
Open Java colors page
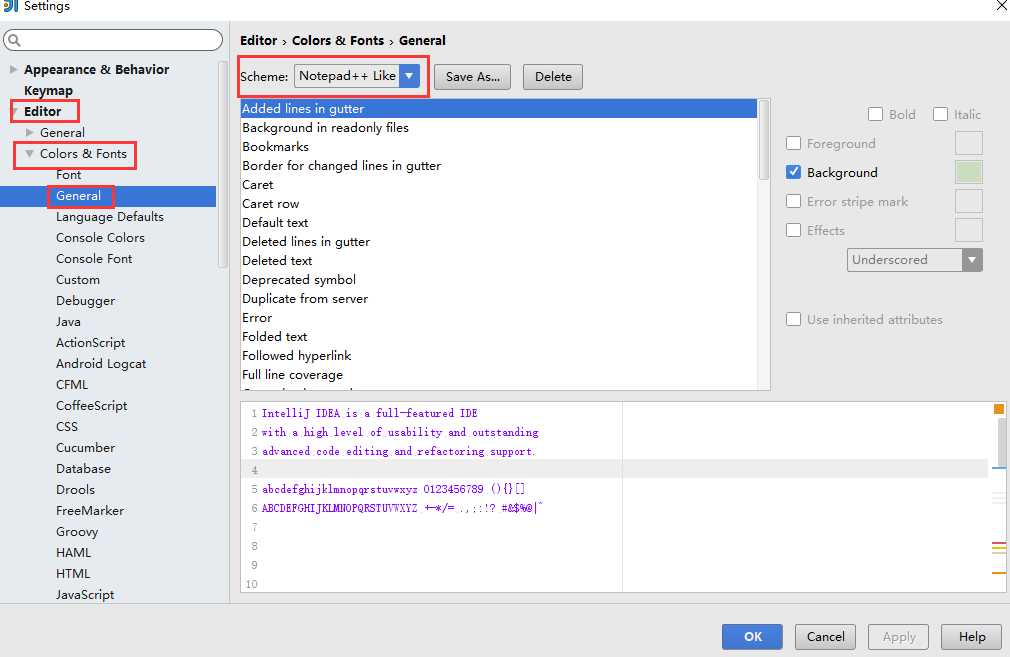click(x=68, y=322)
